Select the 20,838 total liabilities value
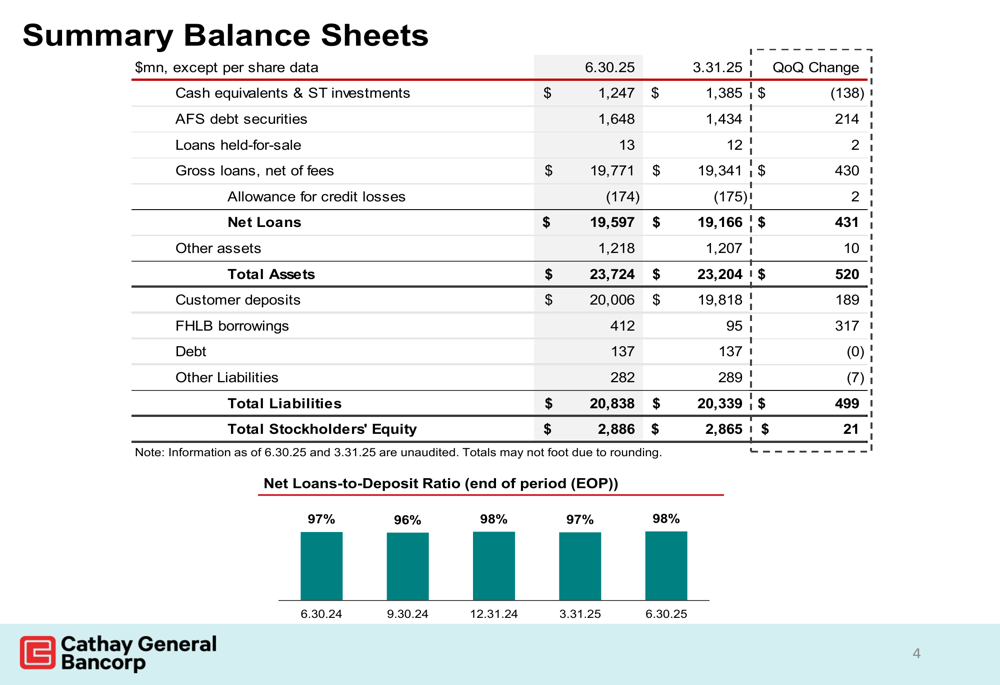This screenshot has height=685, width=1000. click(612, 404)
